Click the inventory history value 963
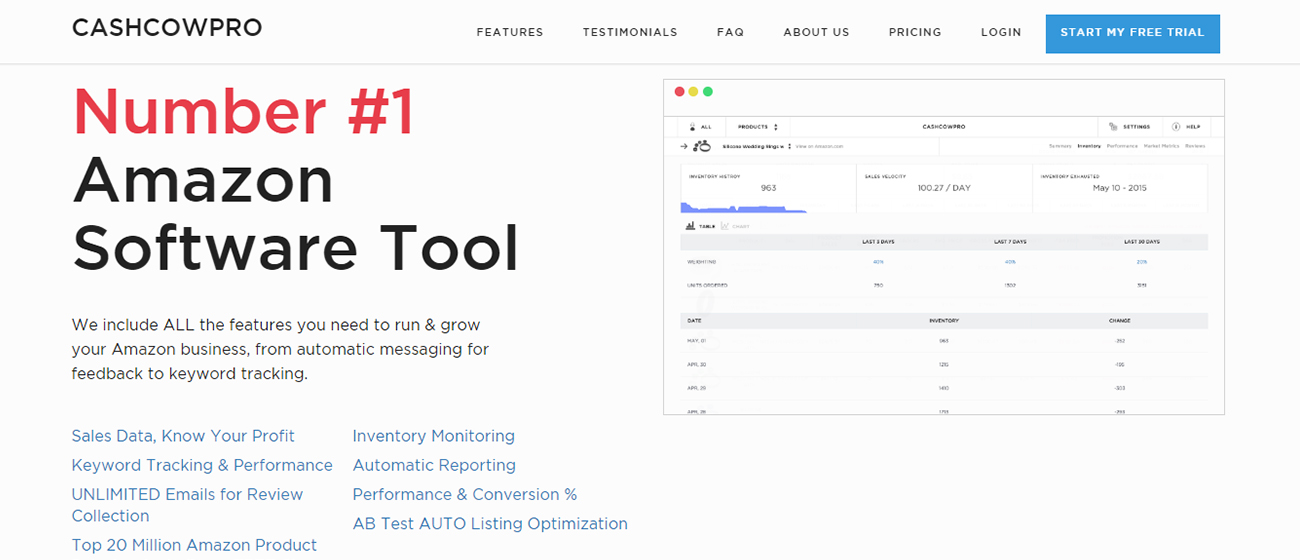 [x=768, y=188]
